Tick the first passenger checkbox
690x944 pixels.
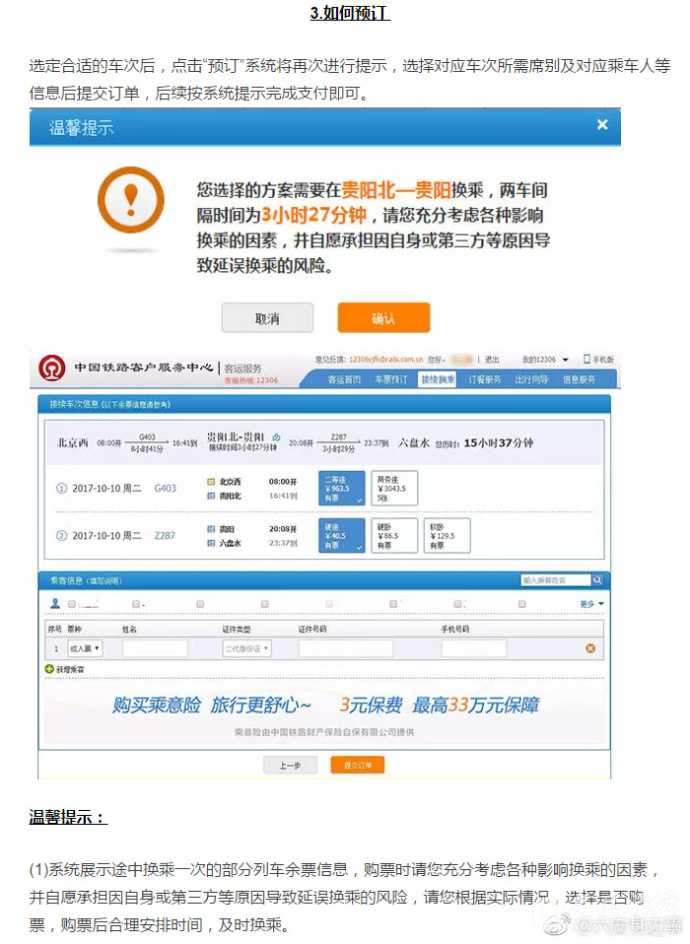coord(71,604)
